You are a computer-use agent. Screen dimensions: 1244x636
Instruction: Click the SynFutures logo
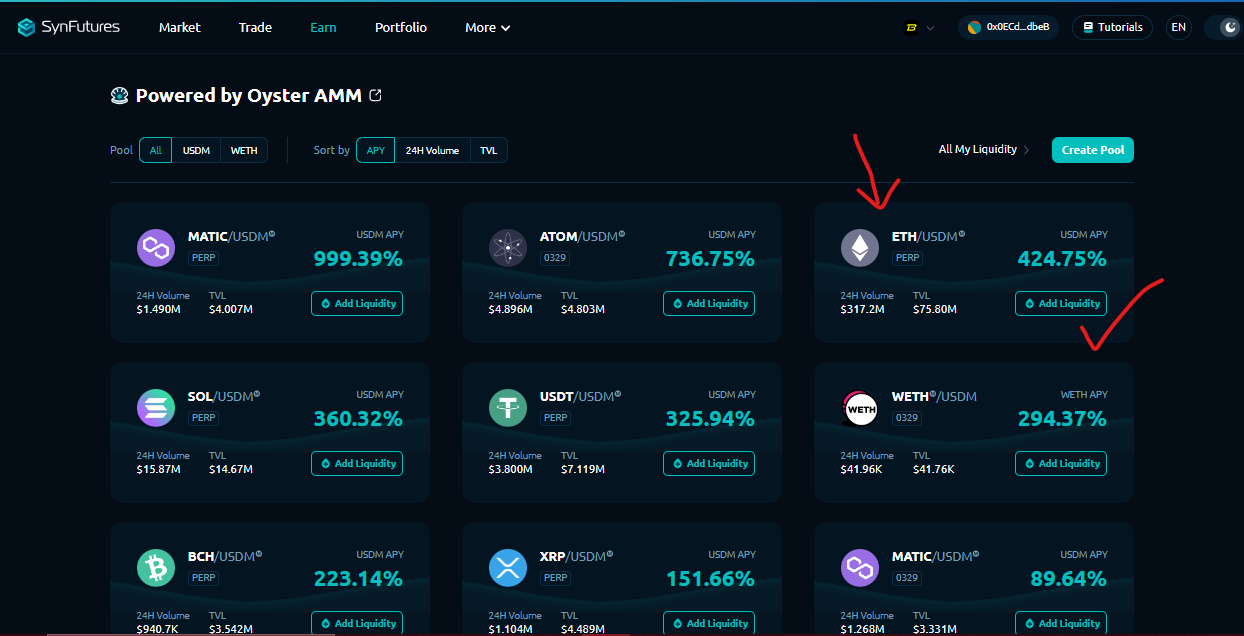click(x=69, y=27)
